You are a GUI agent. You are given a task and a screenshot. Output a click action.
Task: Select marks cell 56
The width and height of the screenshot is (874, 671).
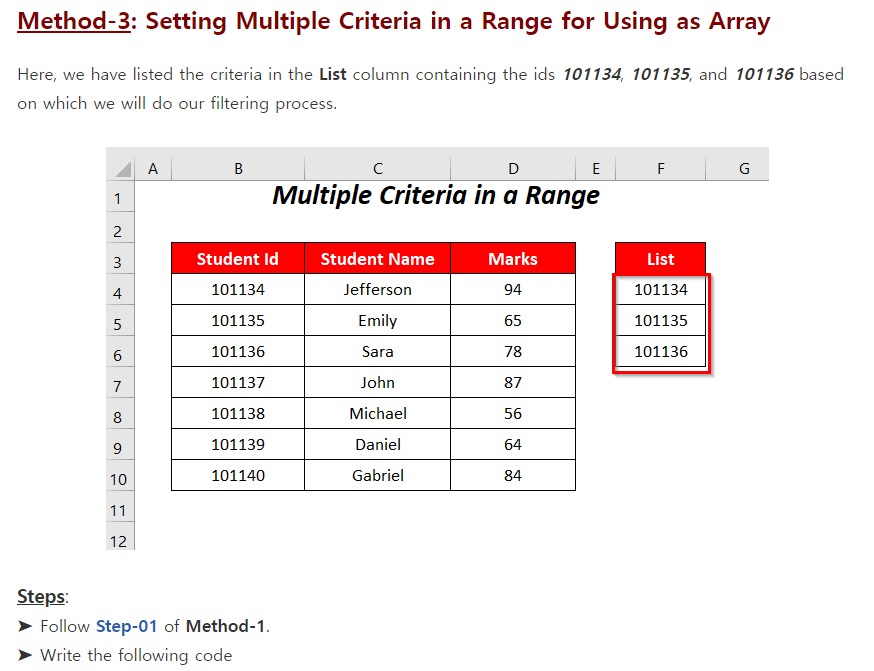[x=513, y=414]
